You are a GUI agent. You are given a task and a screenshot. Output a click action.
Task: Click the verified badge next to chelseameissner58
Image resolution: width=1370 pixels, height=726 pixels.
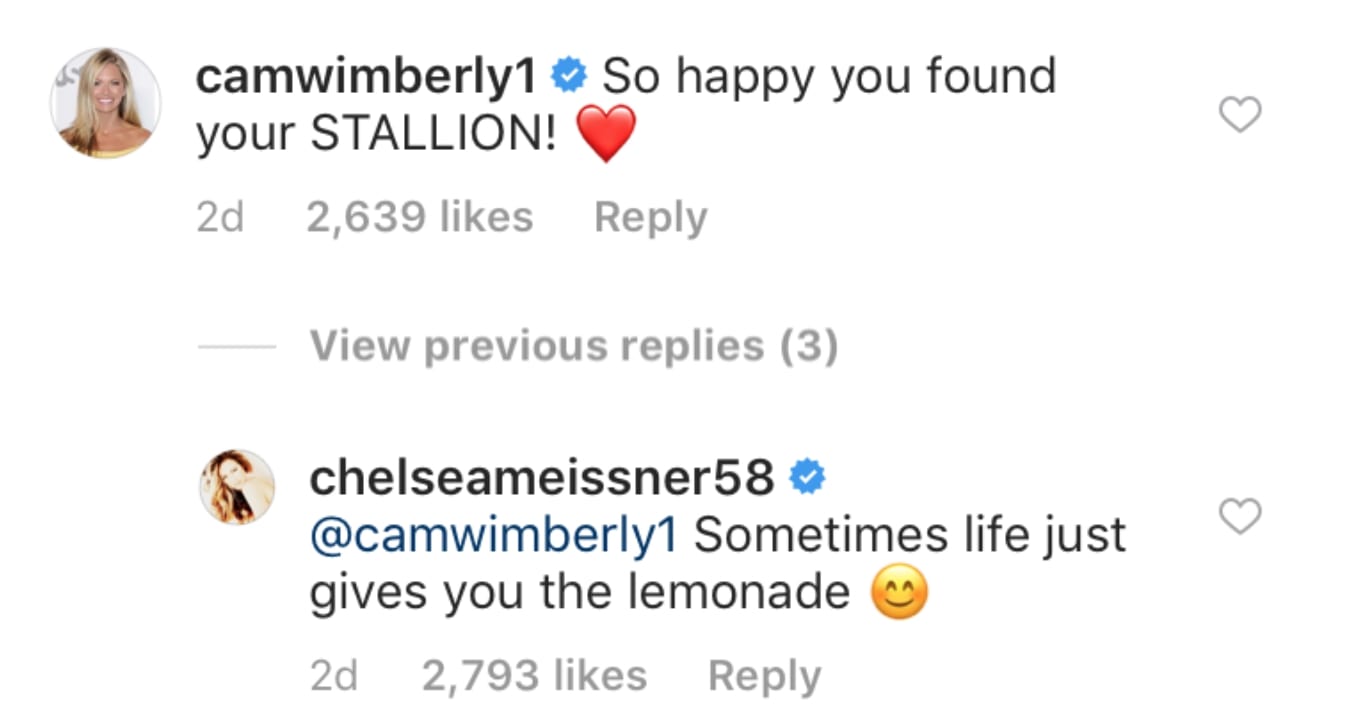(809, 478)
